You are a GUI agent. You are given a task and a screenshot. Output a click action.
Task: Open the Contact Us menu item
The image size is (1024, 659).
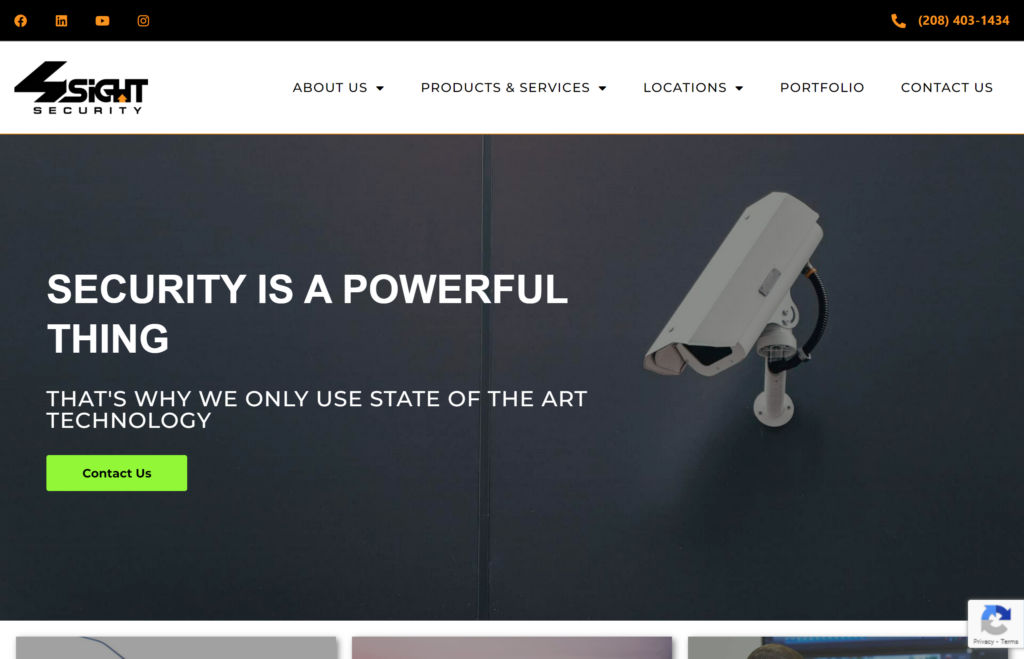click(x=946, y=88)
